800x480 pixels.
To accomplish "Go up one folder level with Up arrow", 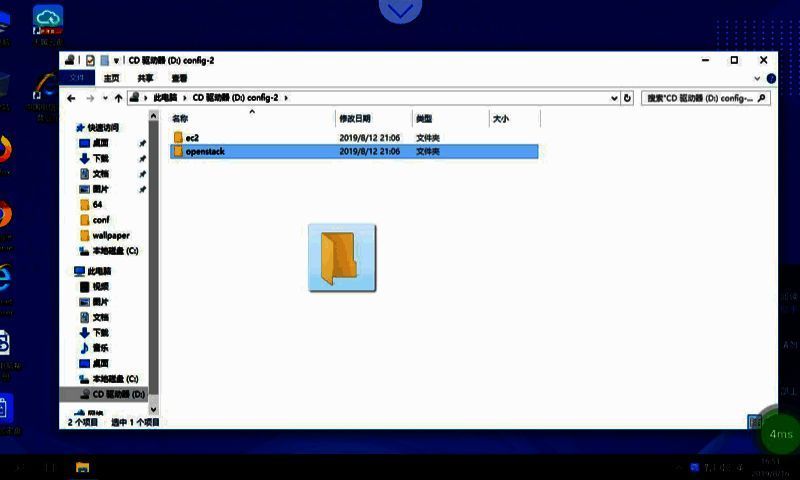I will coord(118,98).
